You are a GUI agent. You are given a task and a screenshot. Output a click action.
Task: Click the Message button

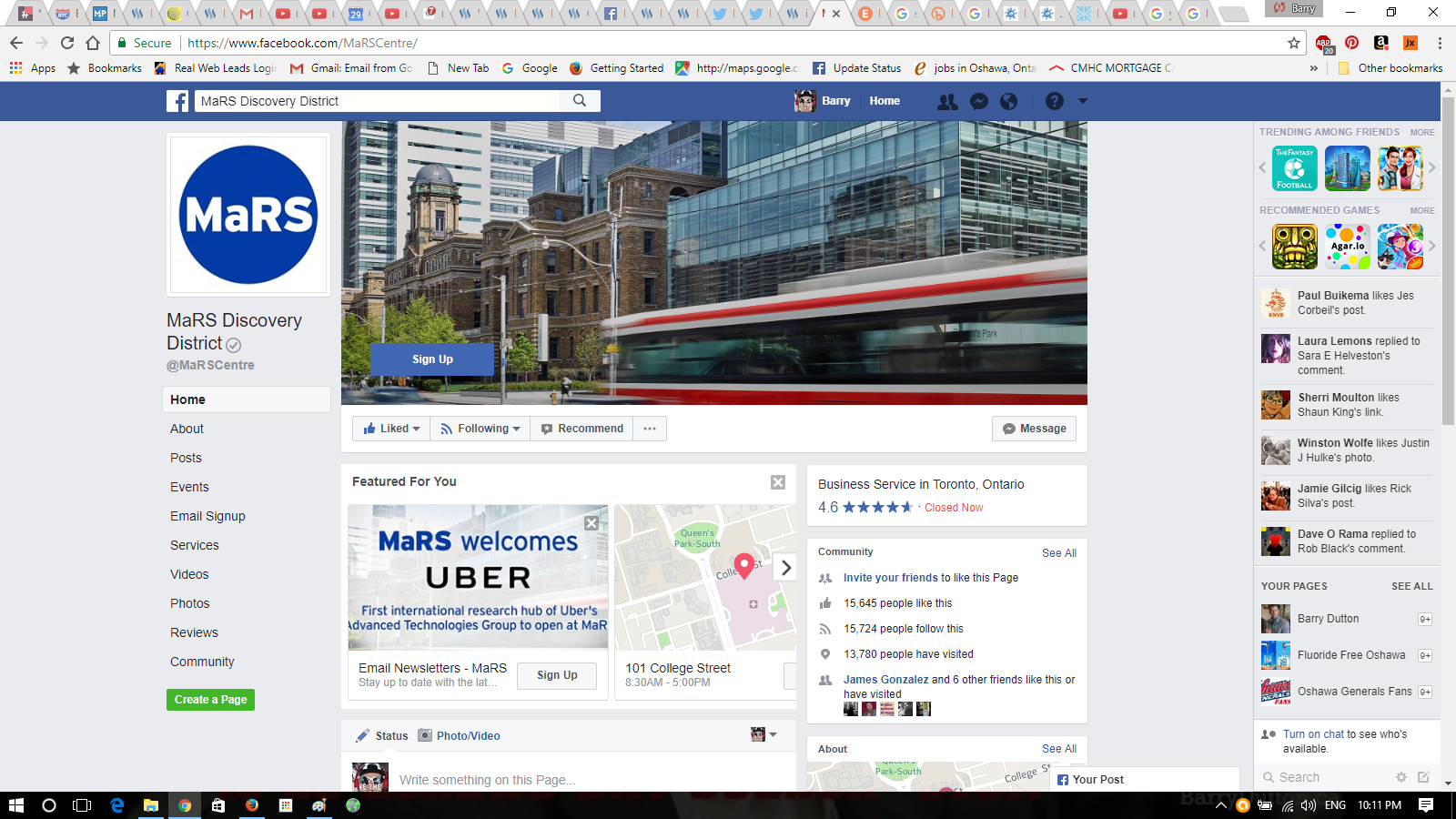tap(1034, 429)
